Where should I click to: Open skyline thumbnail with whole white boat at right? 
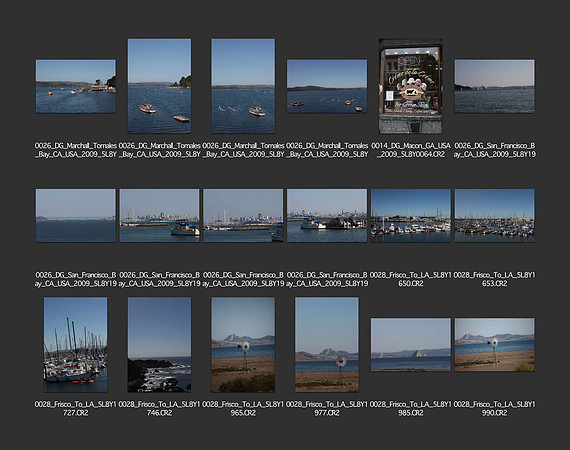159,215
